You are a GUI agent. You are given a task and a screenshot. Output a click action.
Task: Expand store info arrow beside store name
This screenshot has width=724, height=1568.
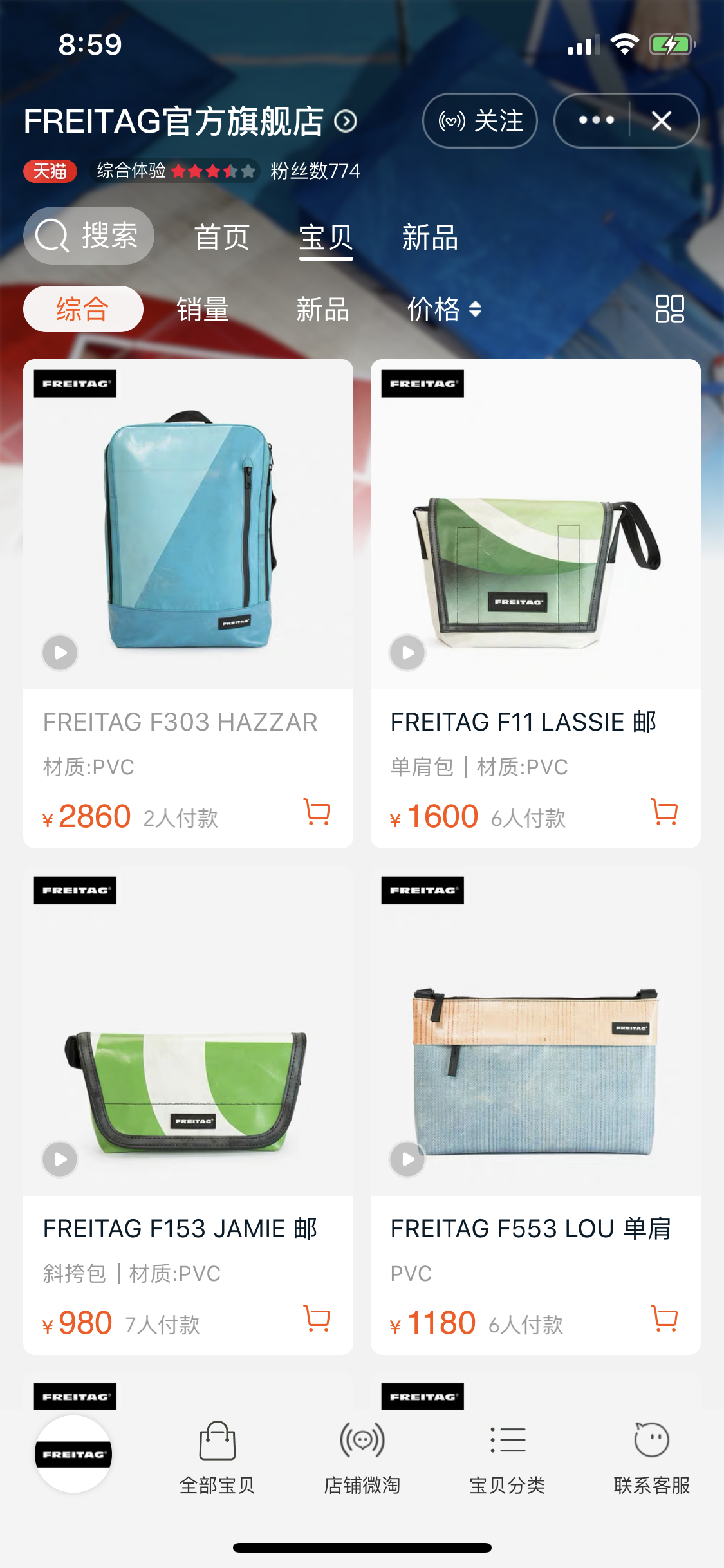pos(346,121)
